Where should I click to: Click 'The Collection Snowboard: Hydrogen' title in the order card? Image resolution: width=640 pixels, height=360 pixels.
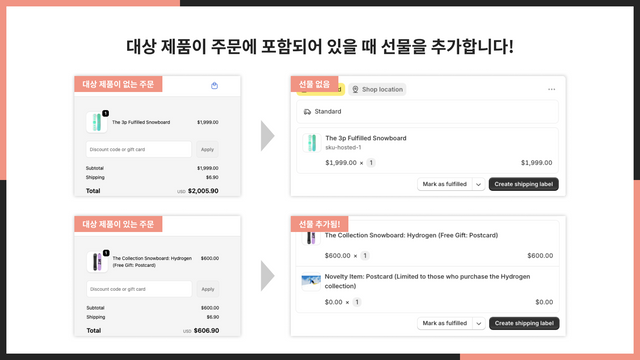tap(411, 235)
